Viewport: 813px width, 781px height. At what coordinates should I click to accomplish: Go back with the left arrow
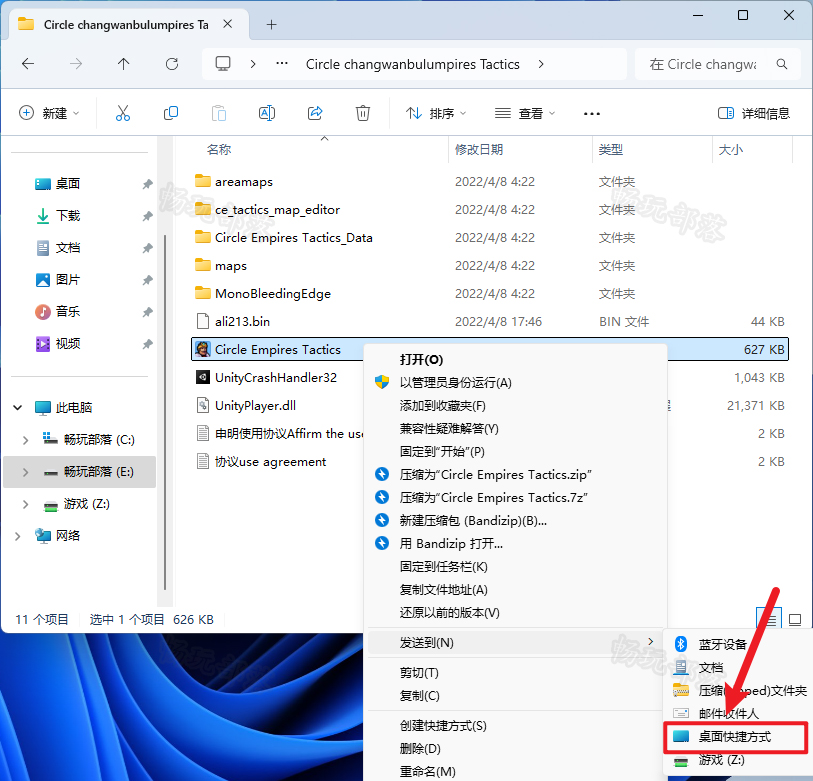click(x=28, y=64)
